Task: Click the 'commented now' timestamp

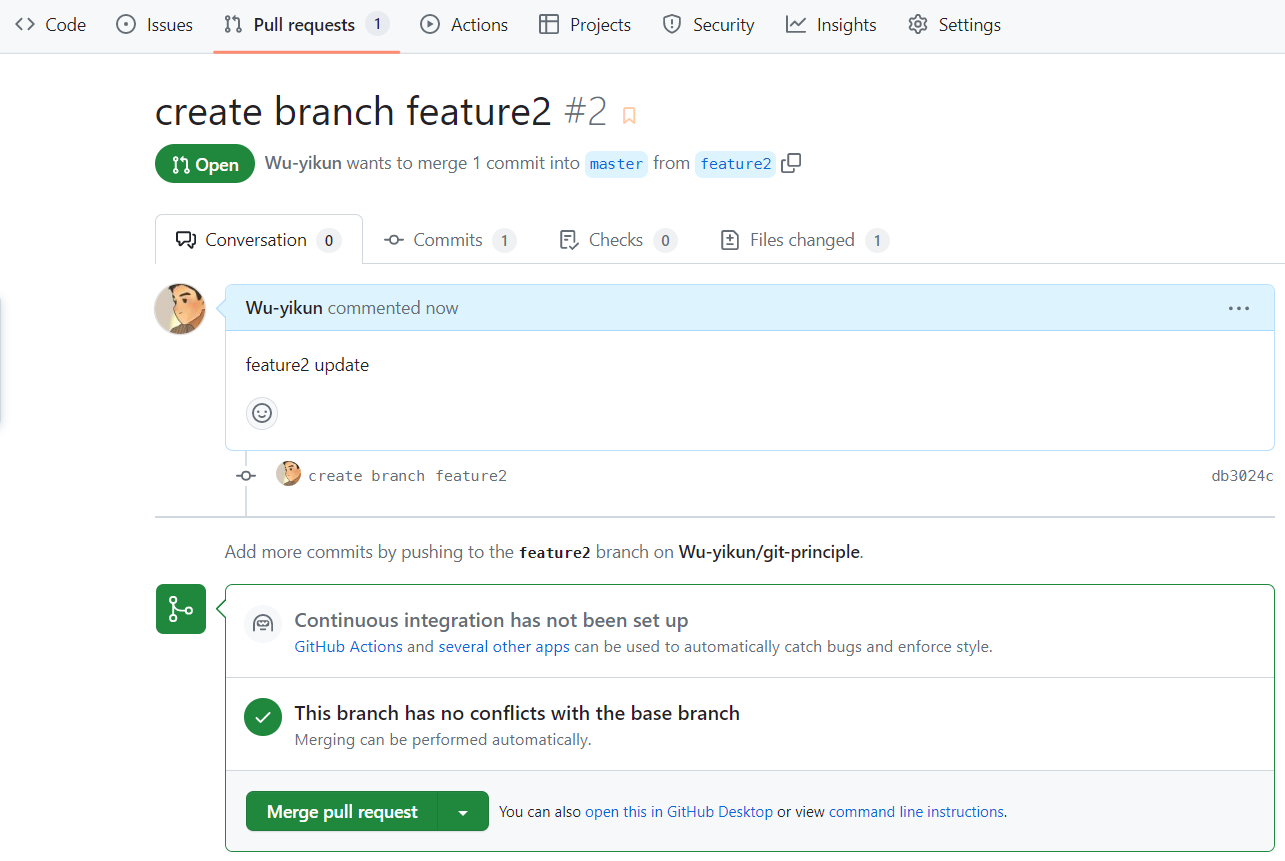Action: click(x=393, y=308)
